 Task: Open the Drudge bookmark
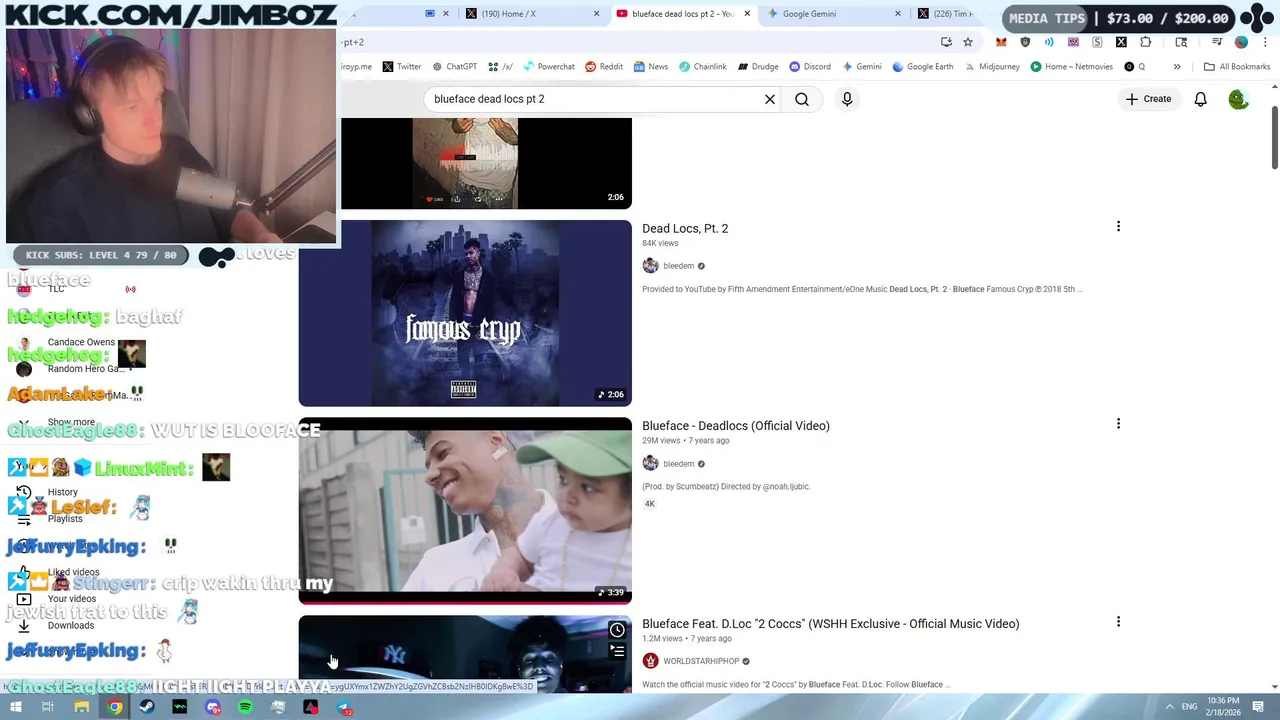[x=758, y=67]
